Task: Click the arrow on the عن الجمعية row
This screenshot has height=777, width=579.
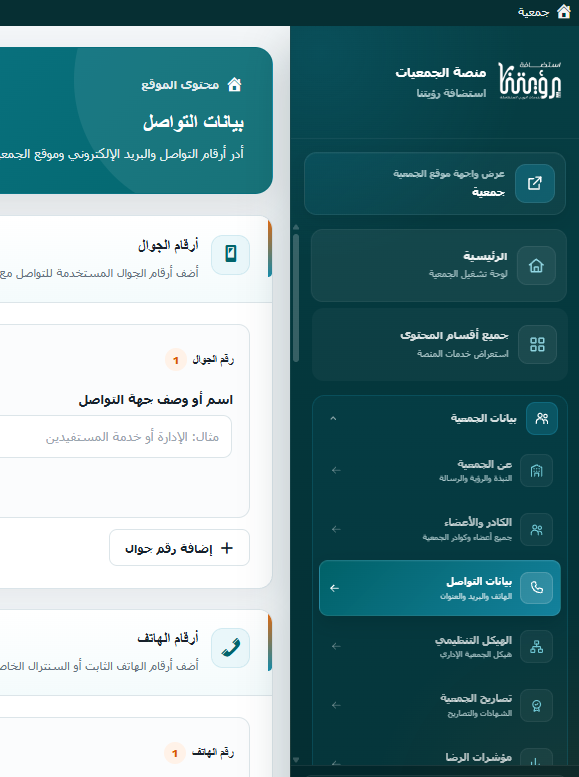Action: pos(336,470)
